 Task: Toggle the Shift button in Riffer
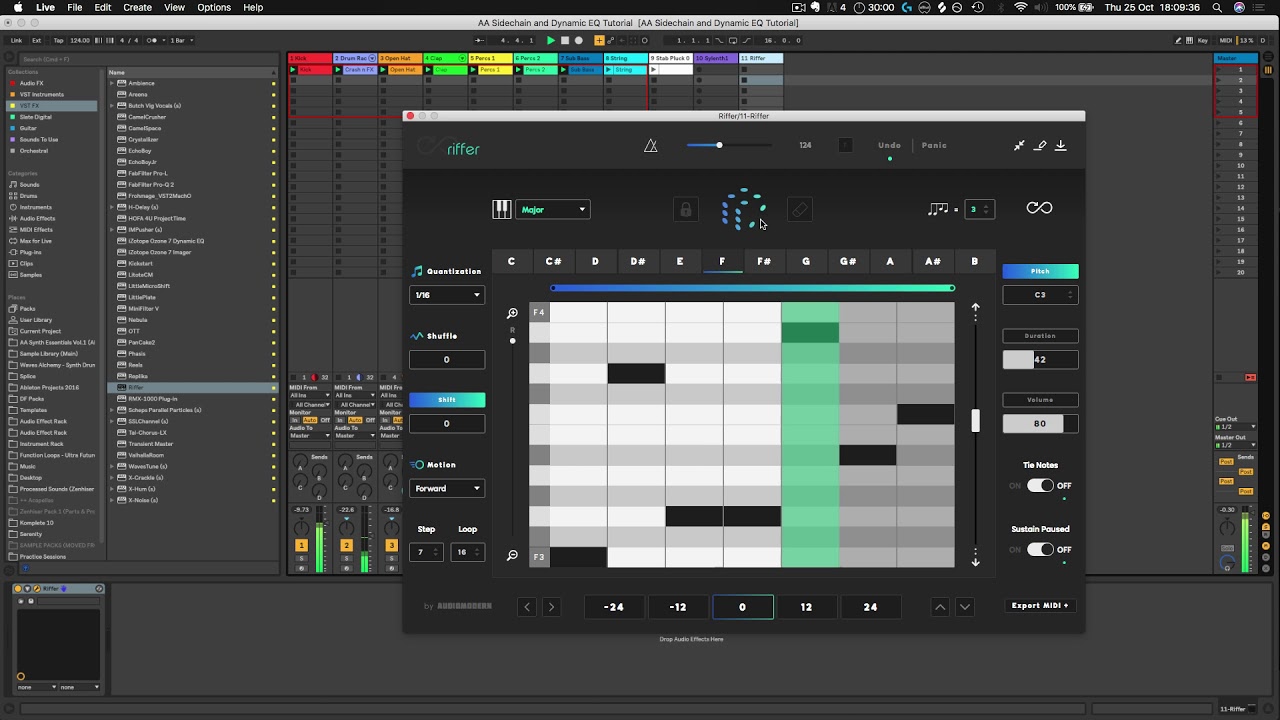[x=447, y=399]
